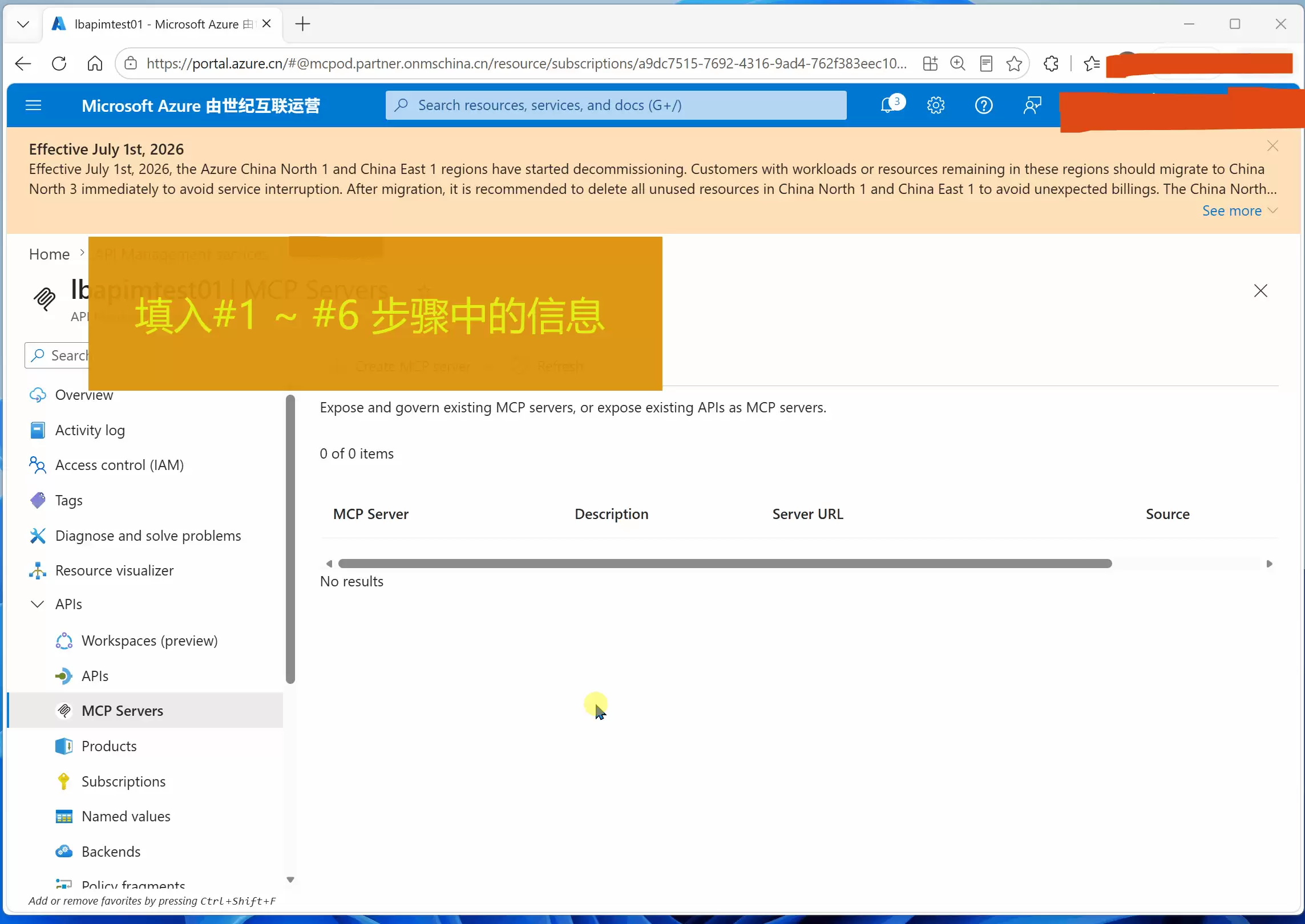Open immersive reader icon in address bar
The width and height of the screenshot is (1305, 924).
(986, 63)
